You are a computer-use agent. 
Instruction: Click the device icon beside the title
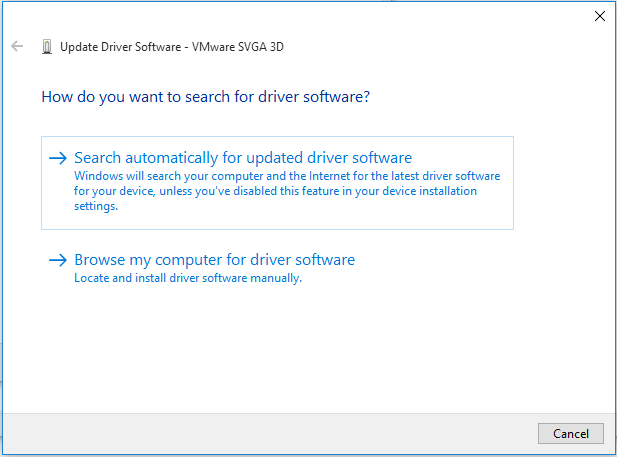(47, 46)
